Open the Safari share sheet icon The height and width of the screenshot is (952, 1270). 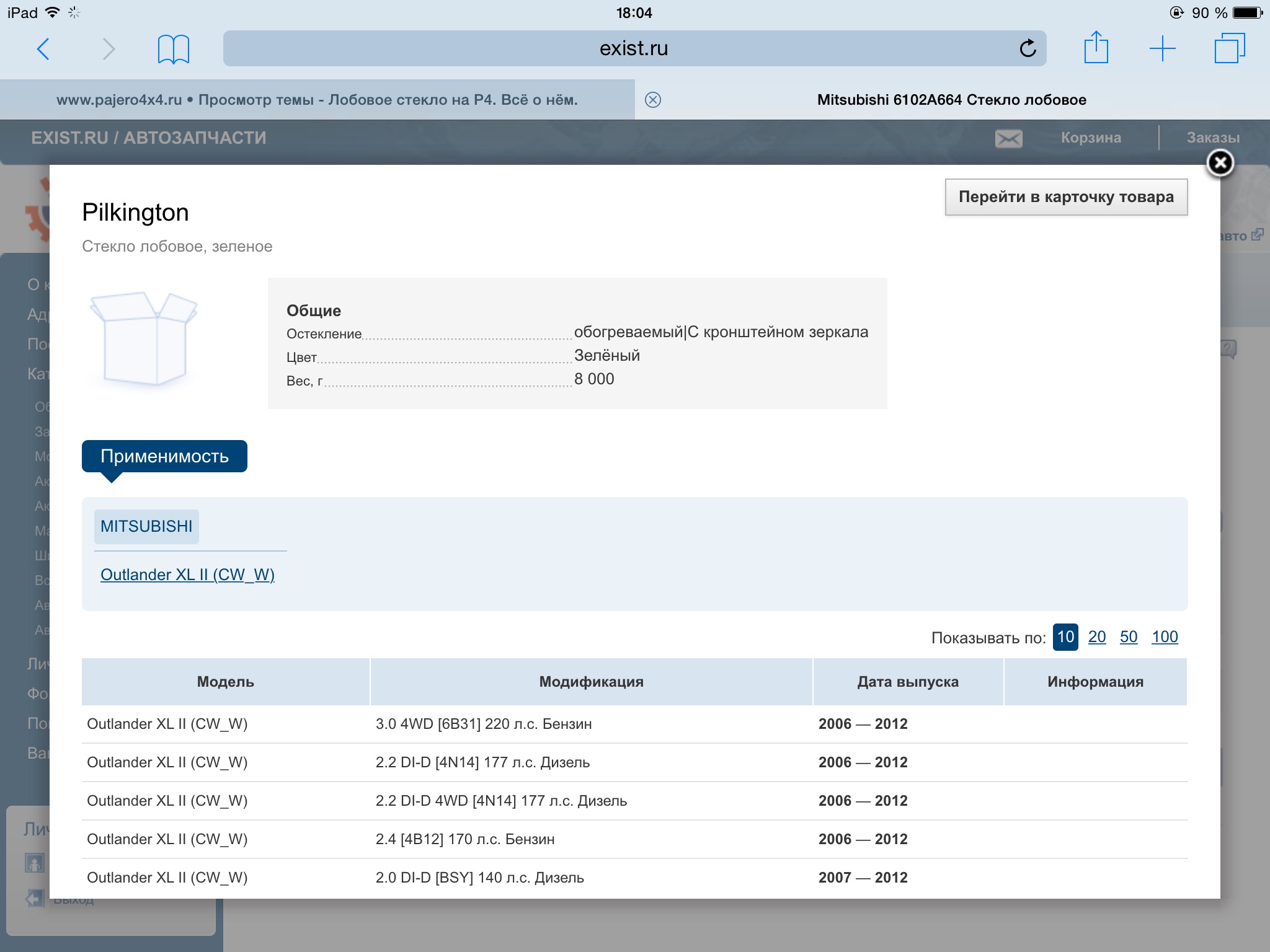point(1096,48)
